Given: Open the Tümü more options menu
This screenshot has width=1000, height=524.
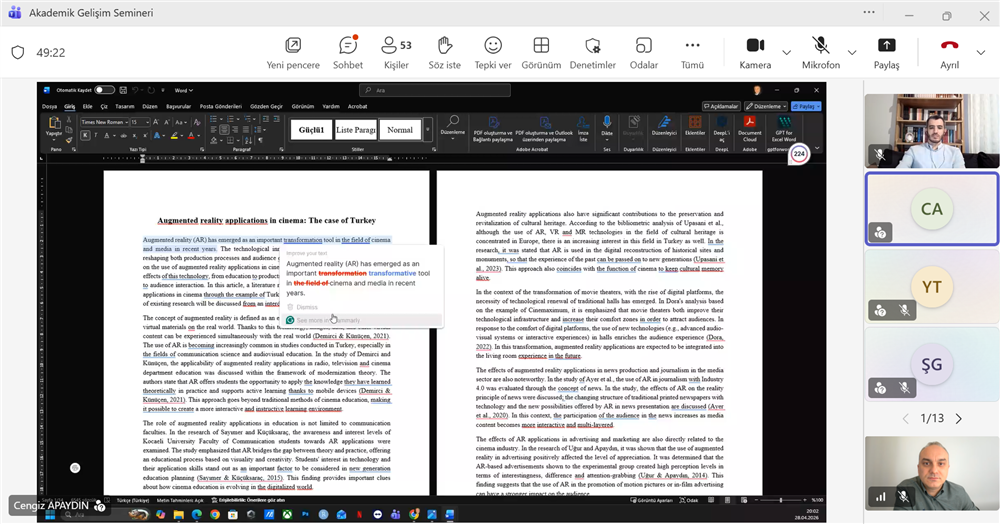Looking at the screenshot, I should point(692,46).
